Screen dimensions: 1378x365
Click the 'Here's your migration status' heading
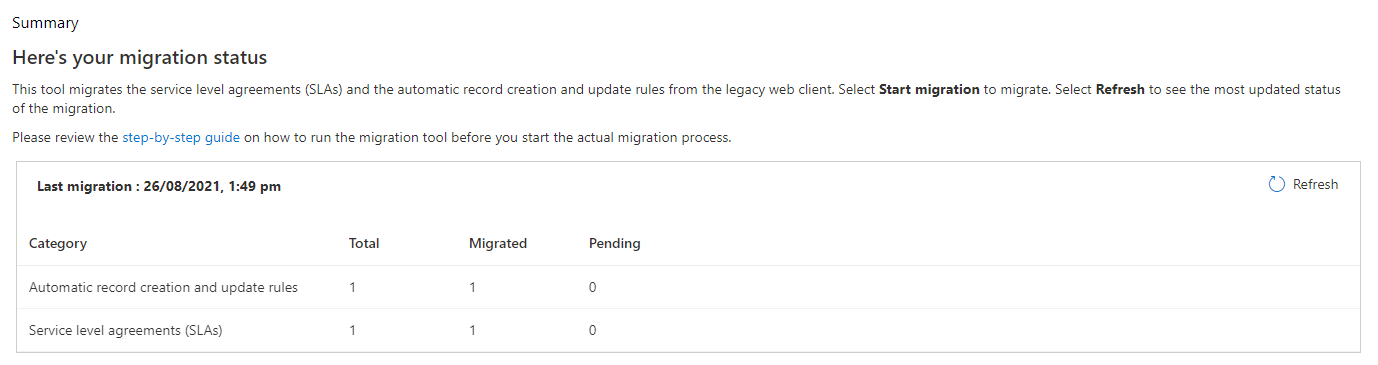(x=140, y=58)
